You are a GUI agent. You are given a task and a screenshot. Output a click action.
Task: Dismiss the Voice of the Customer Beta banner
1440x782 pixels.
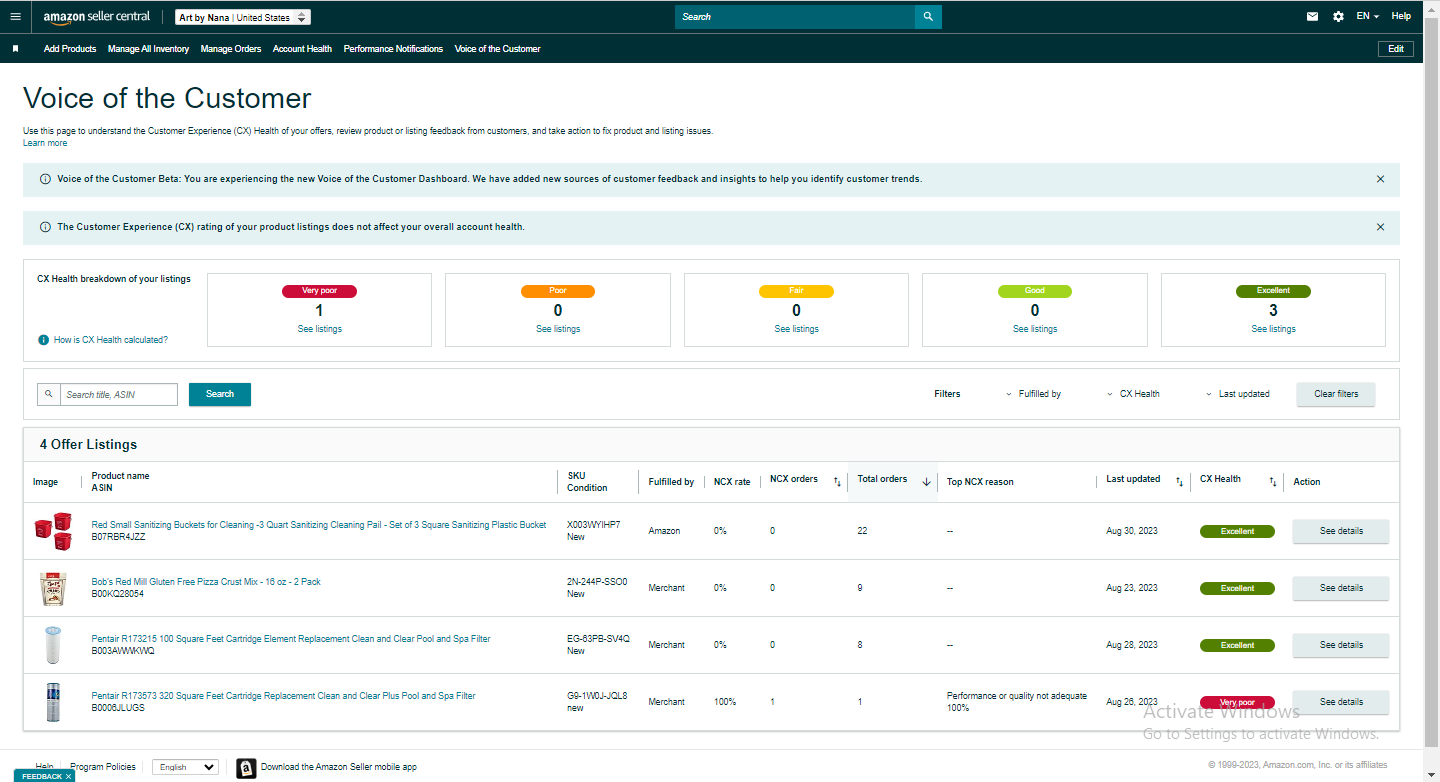coord(1381,180)
